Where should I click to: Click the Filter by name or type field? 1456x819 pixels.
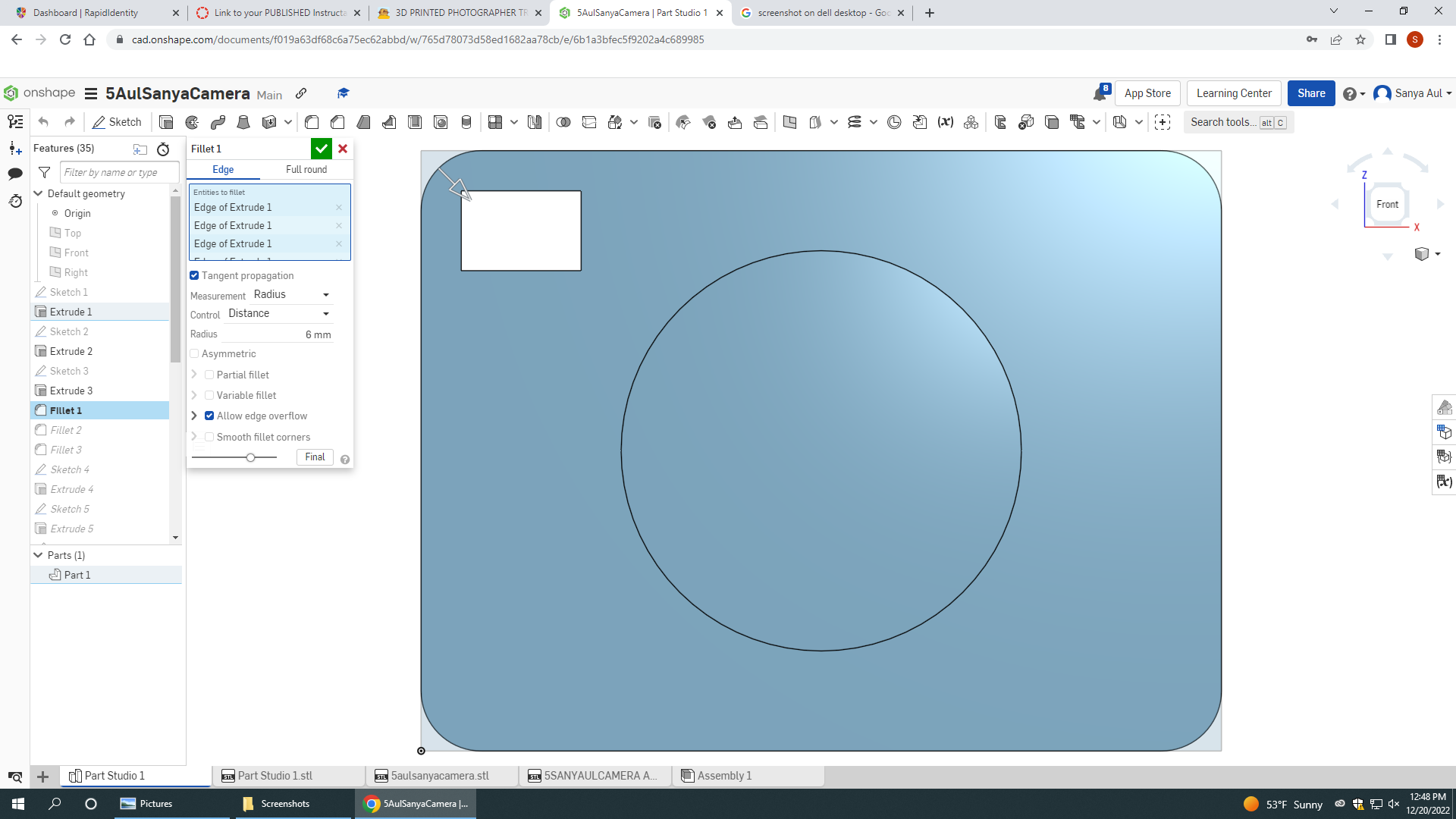point(119,173)
